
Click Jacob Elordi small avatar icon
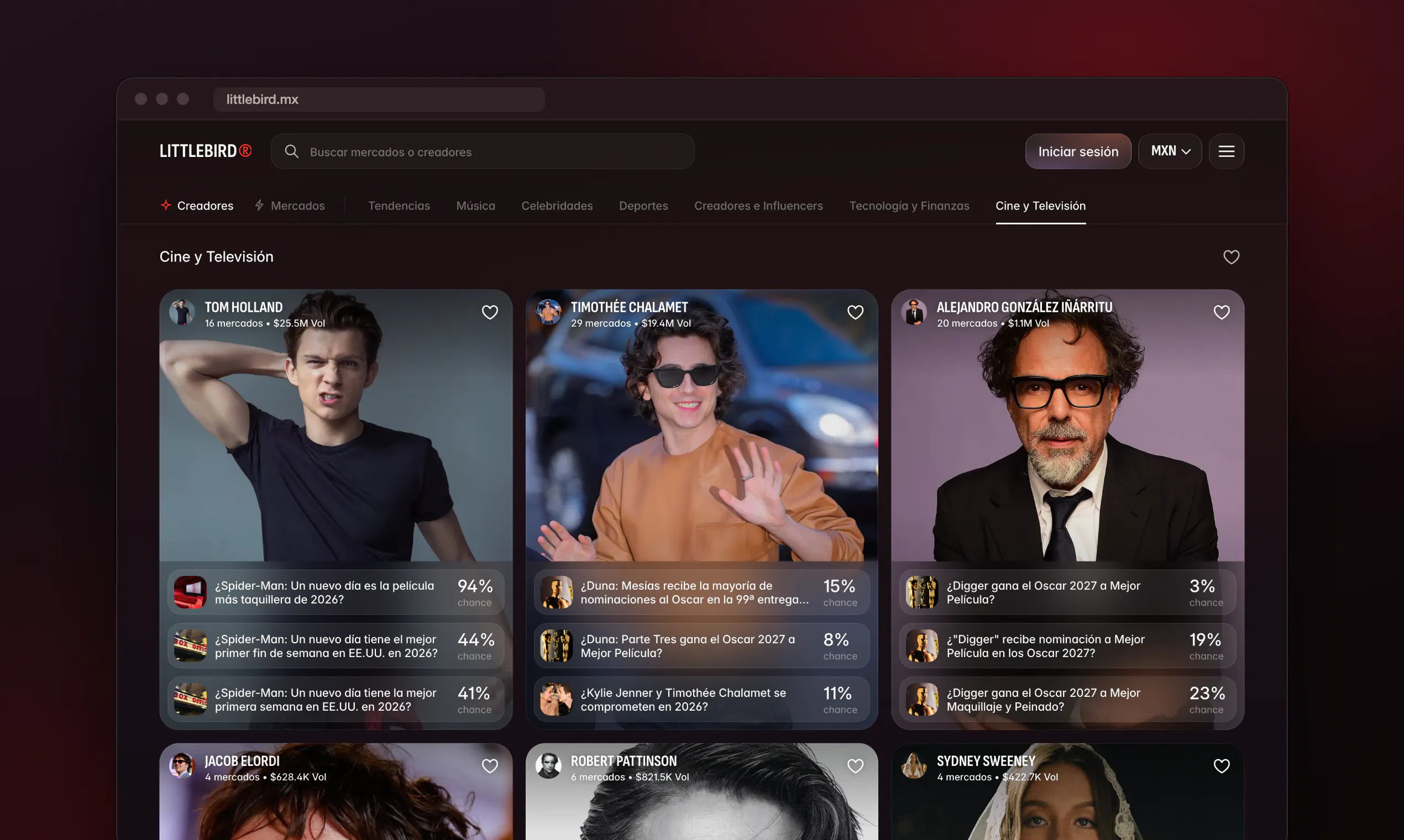coord(182,766)
